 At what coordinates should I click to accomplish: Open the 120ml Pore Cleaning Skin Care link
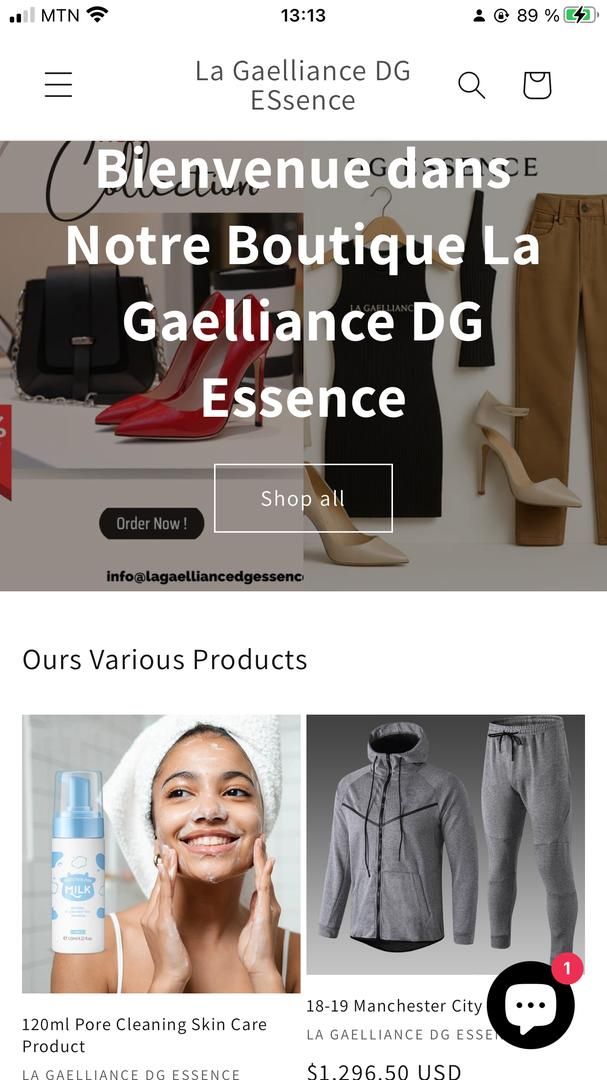click(x=144, y=1035)
